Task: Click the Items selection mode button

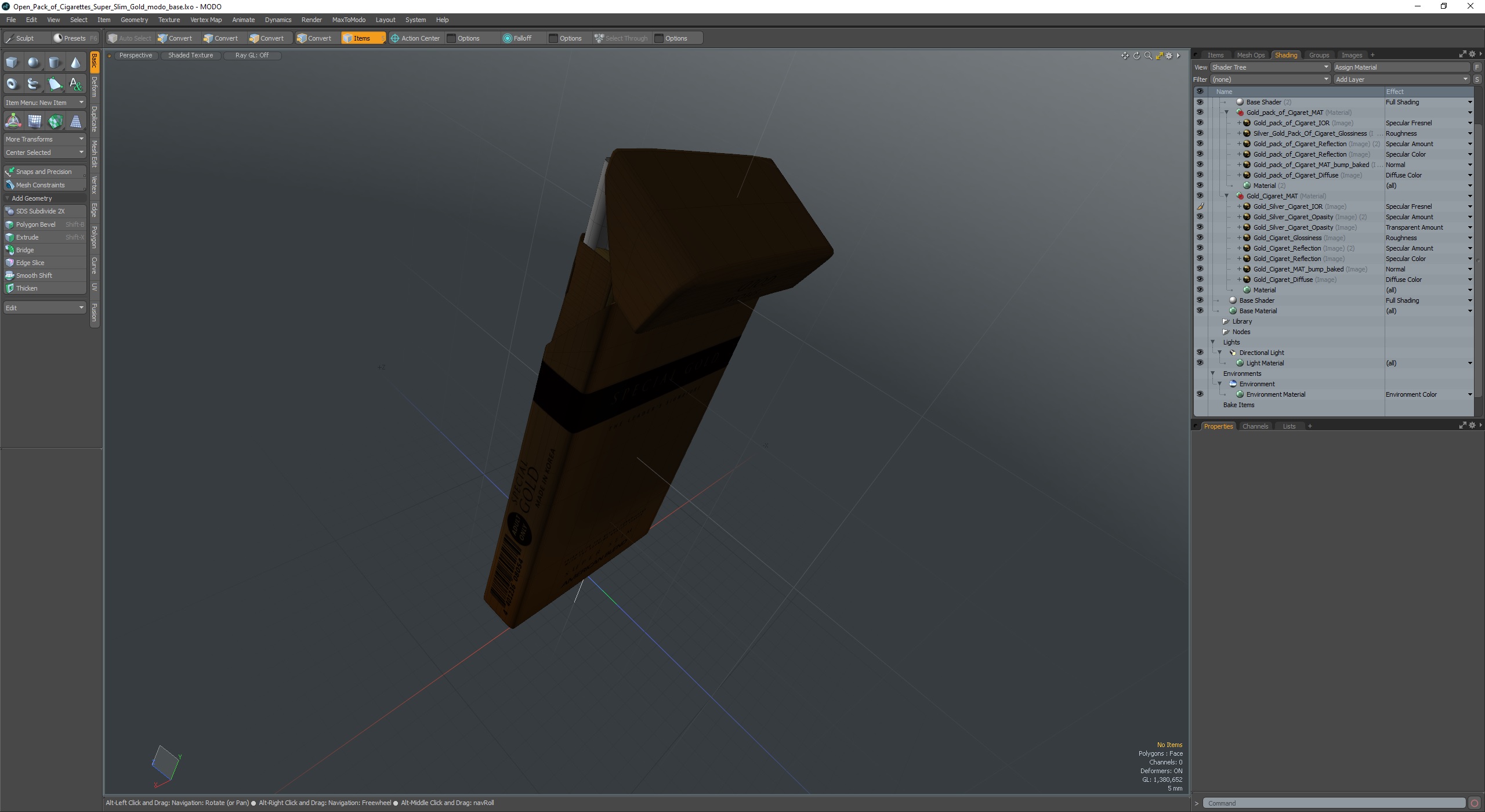Action: pyautogui.click(x=363, y=38)
